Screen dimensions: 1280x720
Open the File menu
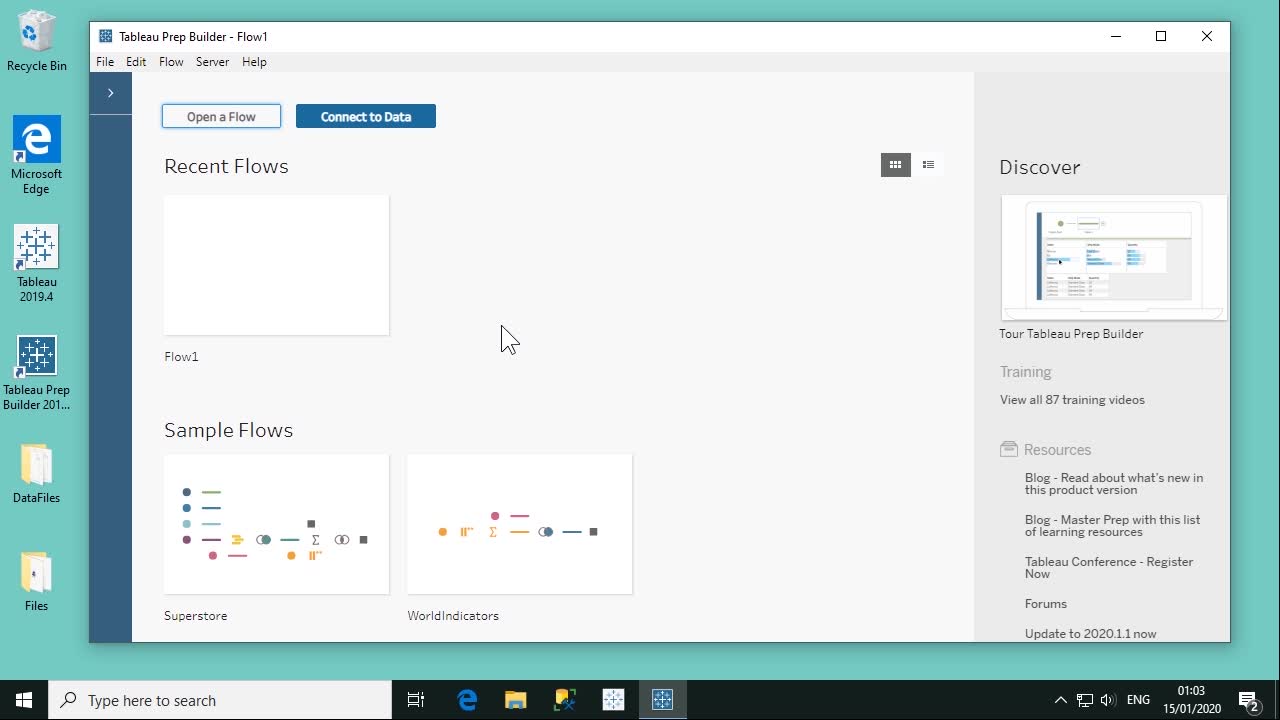pyautogui.click(x=105, y=62)
